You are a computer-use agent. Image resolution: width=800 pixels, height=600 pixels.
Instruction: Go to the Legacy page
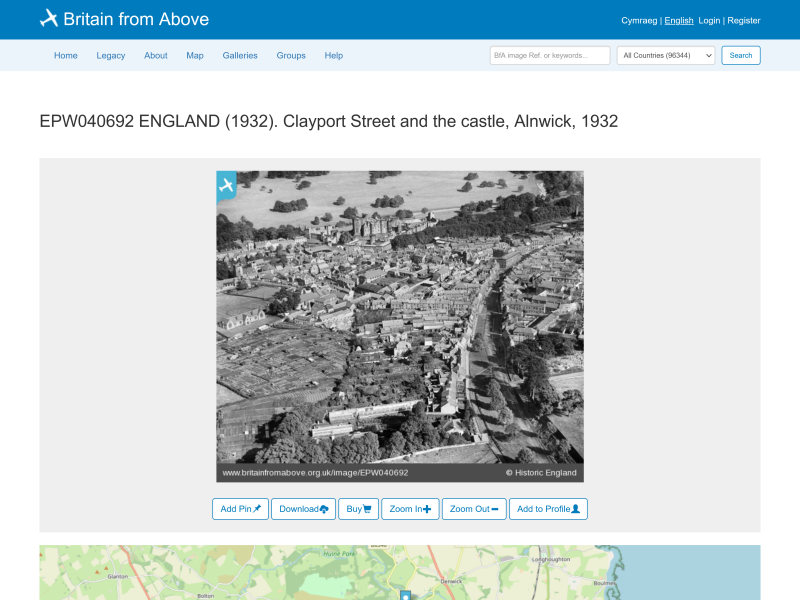click(x=111, y=56)
